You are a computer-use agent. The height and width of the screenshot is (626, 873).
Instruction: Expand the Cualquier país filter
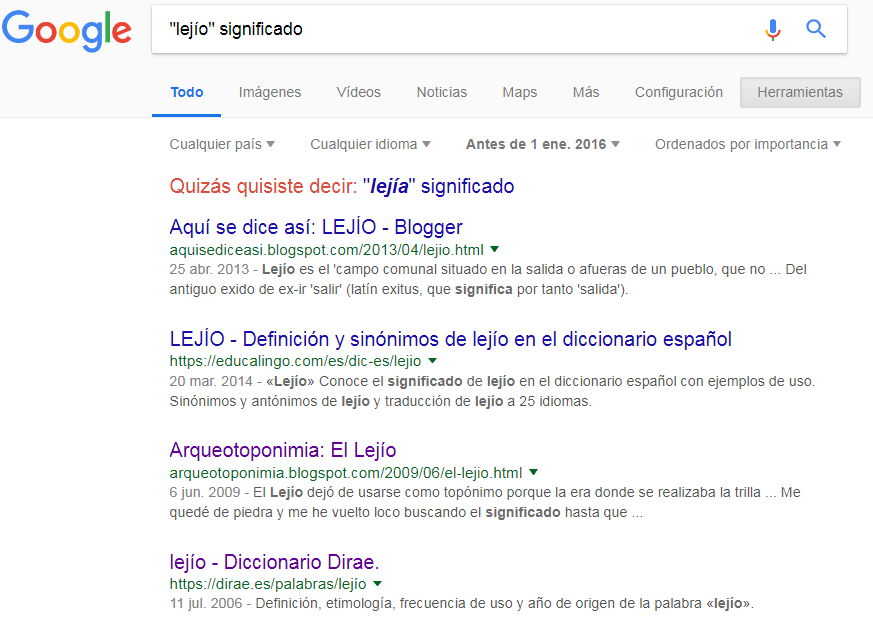click(222, 144)
